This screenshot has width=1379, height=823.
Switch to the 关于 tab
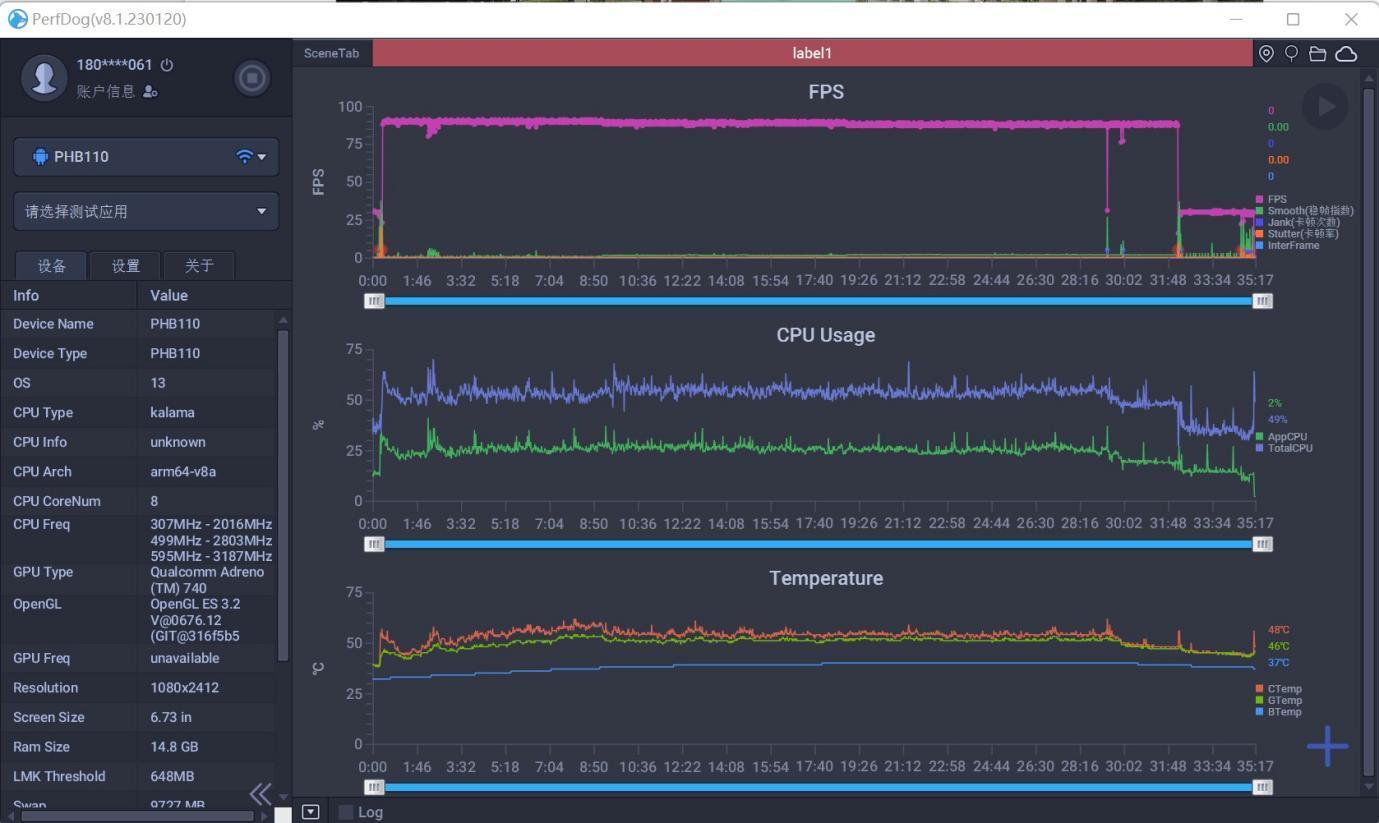tap(199, 265)
